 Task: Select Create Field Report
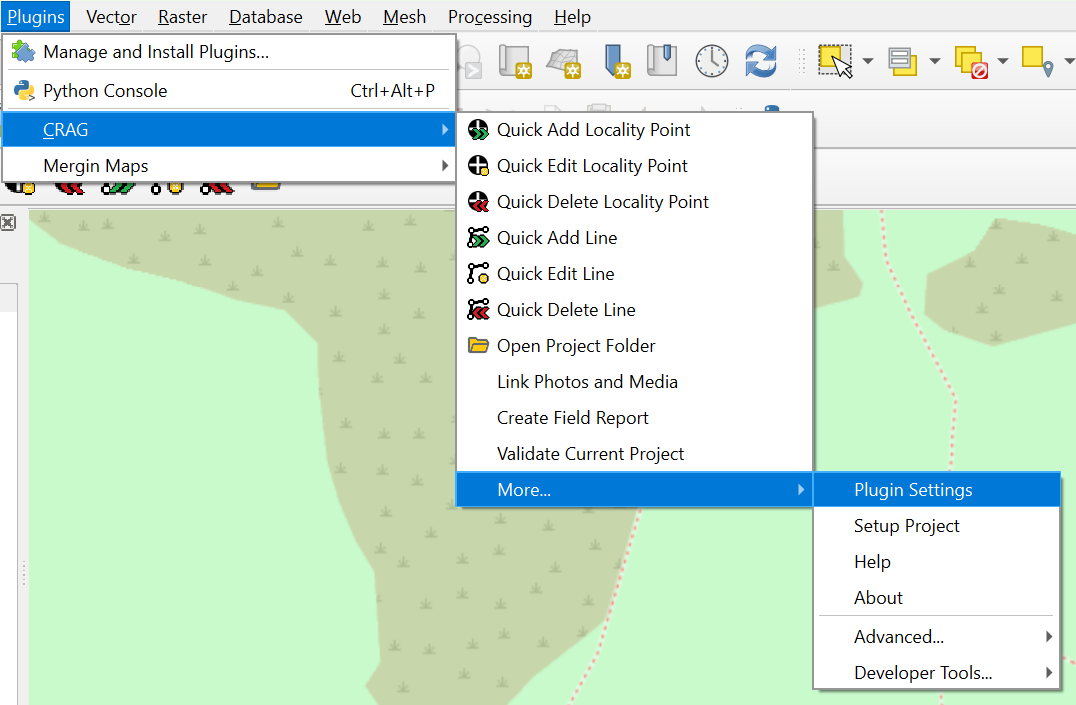click(635, 417)
